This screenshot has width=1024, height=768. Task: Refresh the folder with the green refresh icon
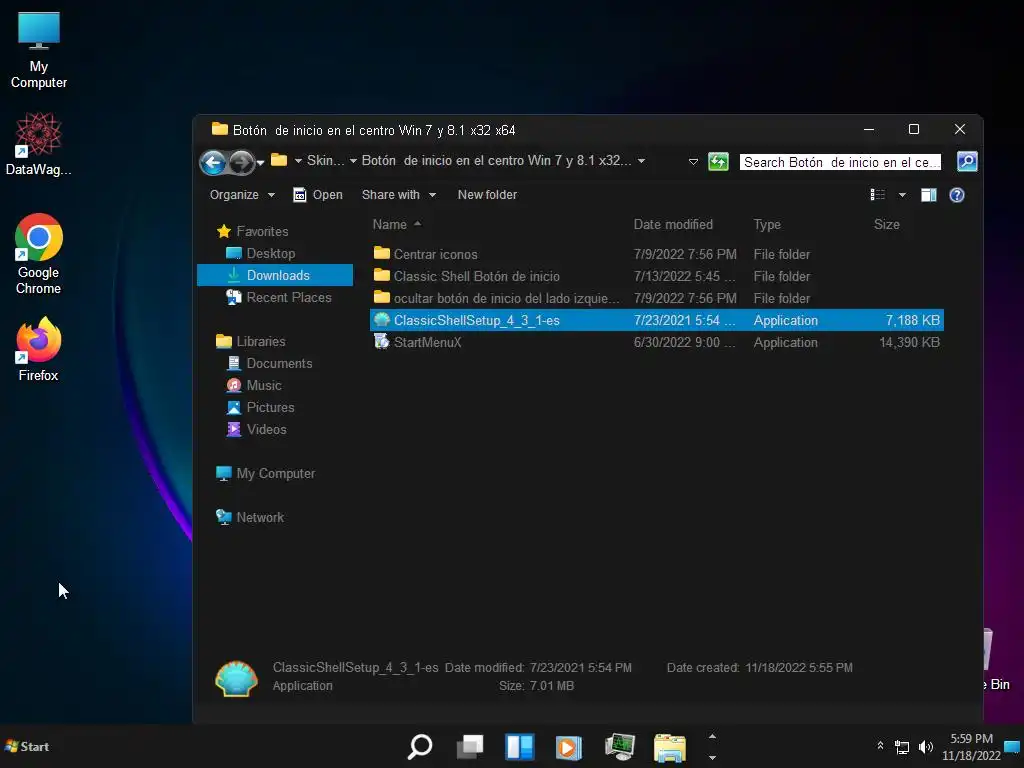pyautogui.click(x=718, y=161)
